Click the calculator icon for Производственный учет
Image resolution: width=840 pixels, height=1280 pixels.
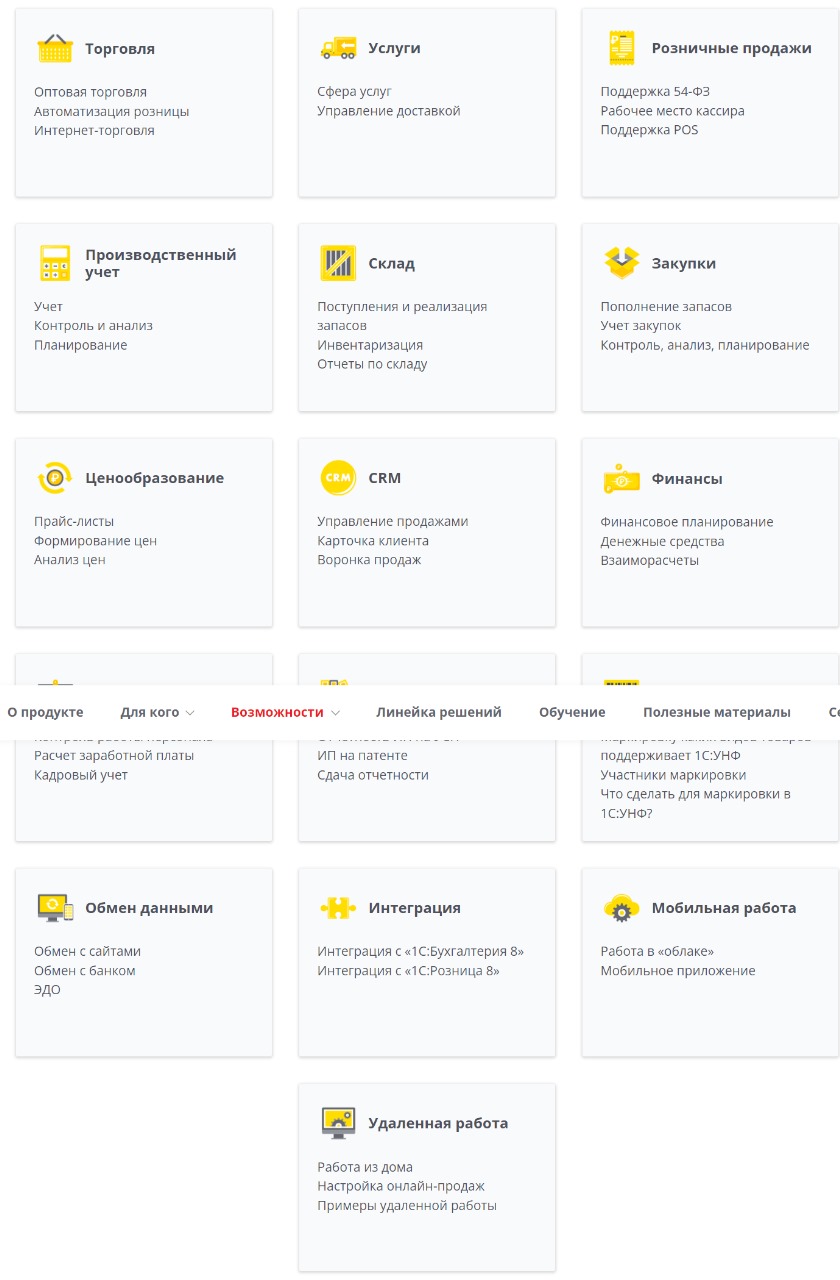(x=54, y=263)
